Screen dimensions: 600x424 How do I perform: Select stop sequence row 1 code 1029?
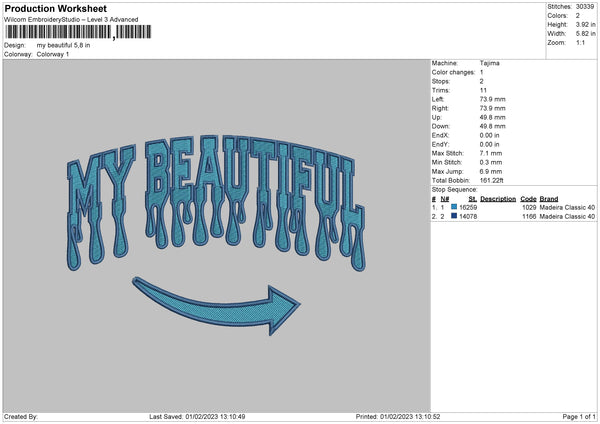pyautogui.click(x=528, y=207)
